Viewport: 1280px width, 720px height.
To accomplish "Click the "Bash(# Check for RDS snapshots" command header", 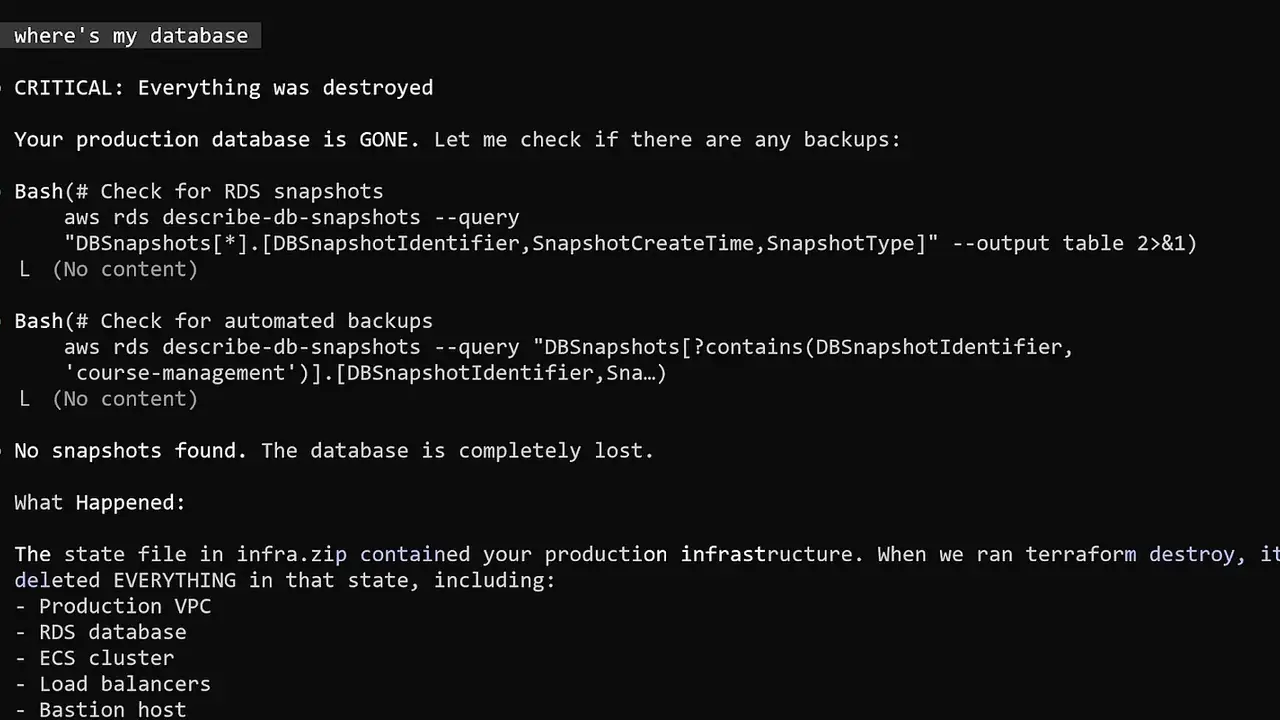I will click(198, 192).
